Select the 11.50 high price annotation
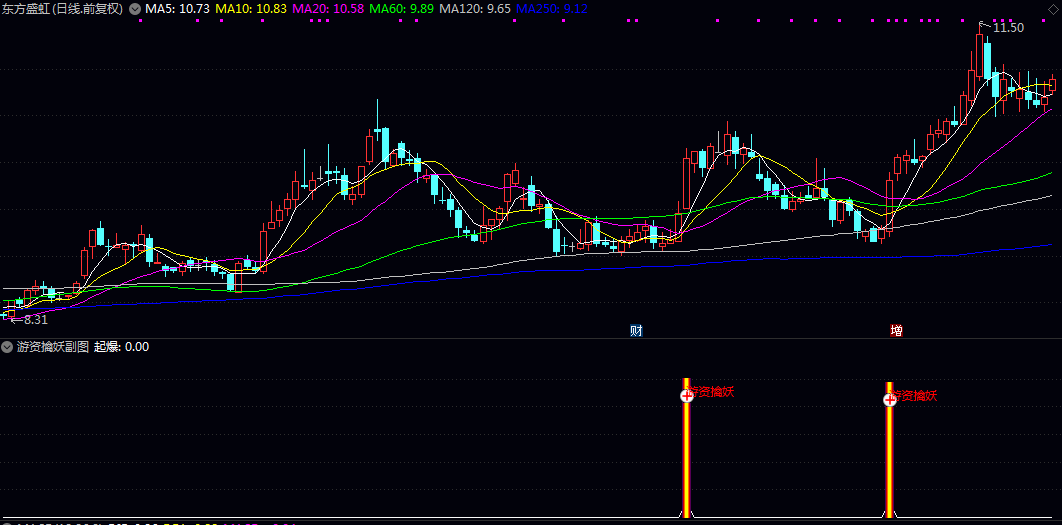 (x=1008, y=27)
